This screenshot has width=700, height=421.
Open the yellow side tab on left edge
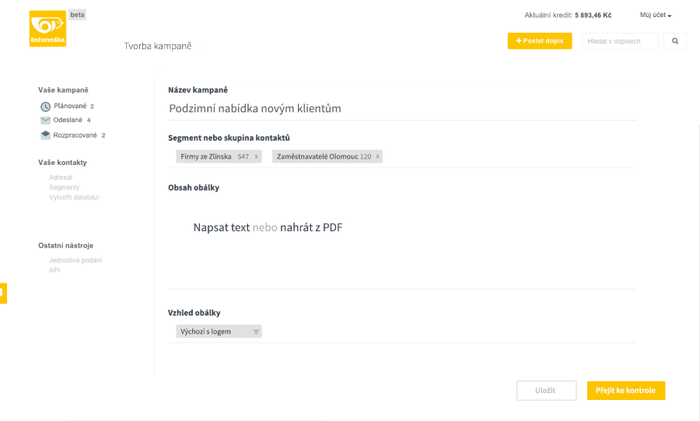point(3,293)
